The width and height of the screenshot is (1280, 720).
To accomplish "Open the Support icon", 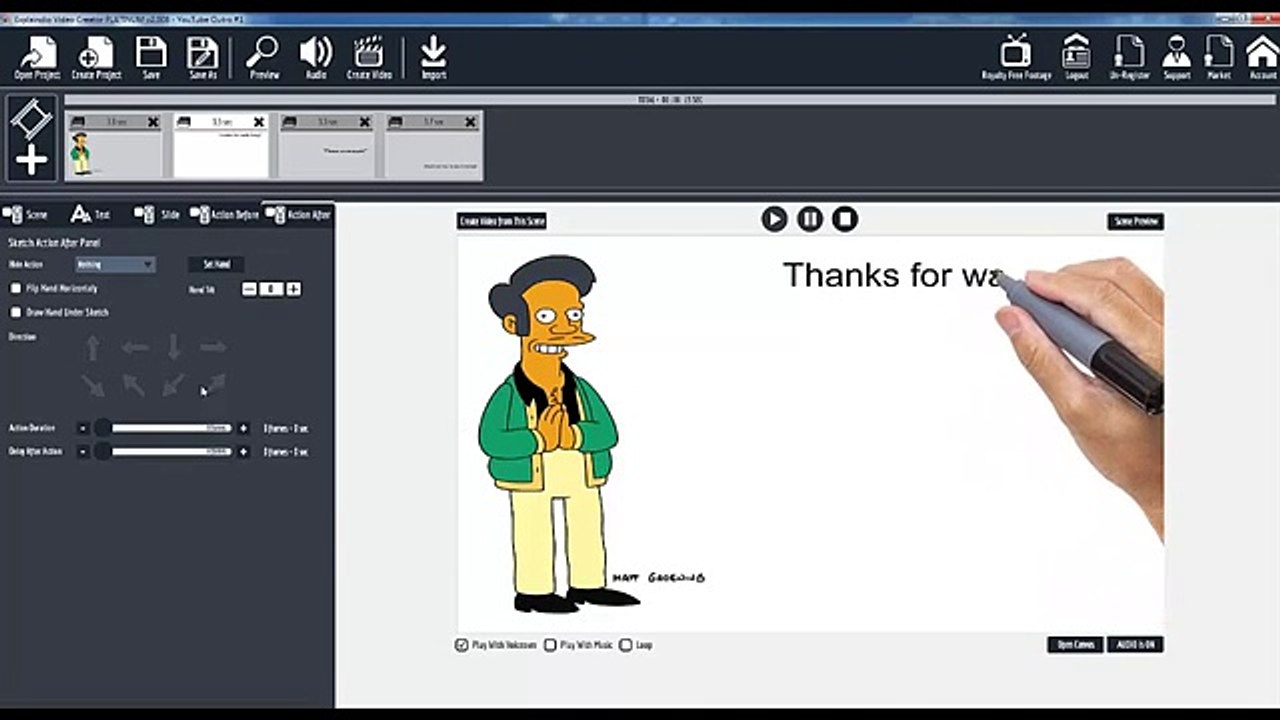I will (x=1177, y=58).
